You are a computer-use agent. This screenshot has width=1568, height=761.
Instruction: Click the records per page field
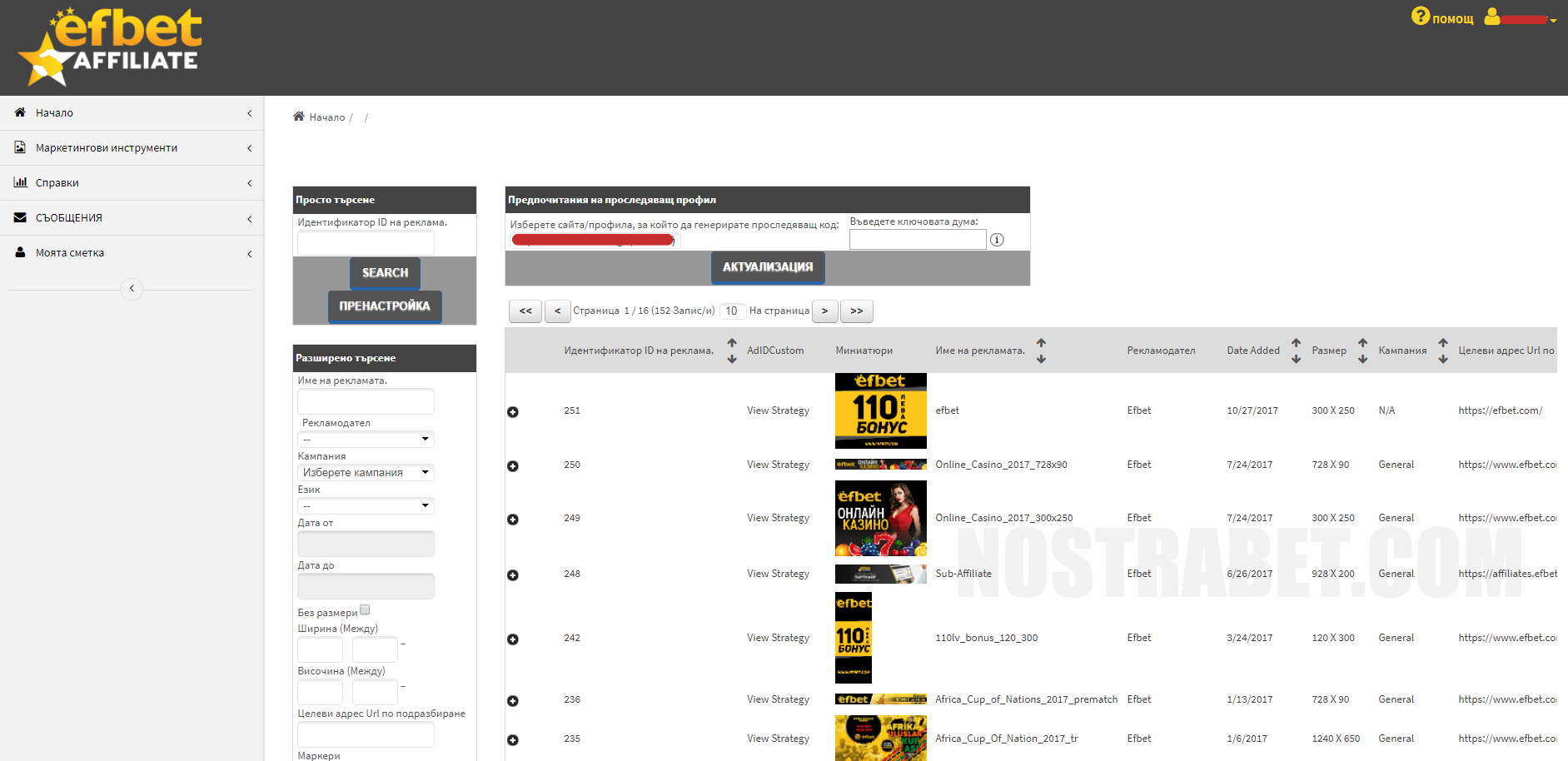click(732, 311)
